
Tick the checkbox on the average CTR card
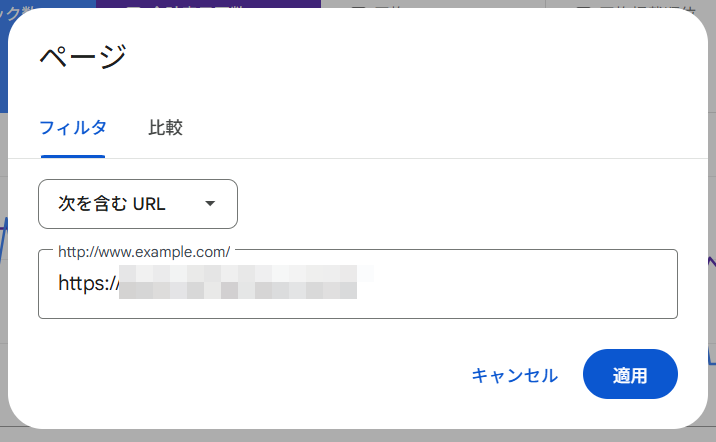click(358, 6)
